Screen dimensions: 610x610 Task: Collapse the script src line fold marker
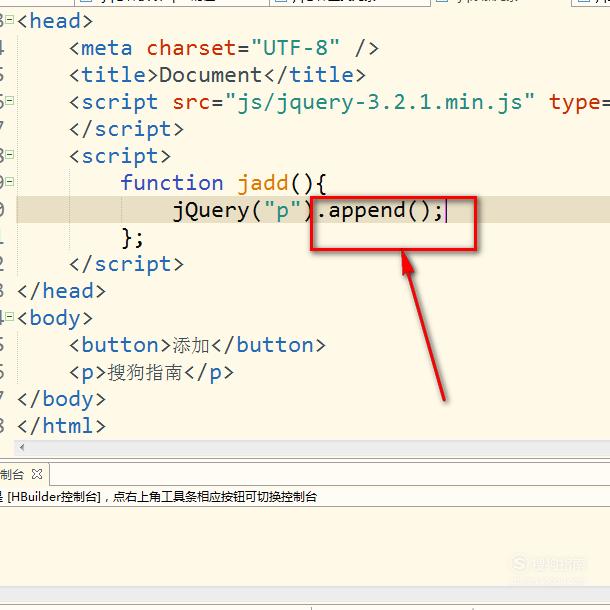10,100
